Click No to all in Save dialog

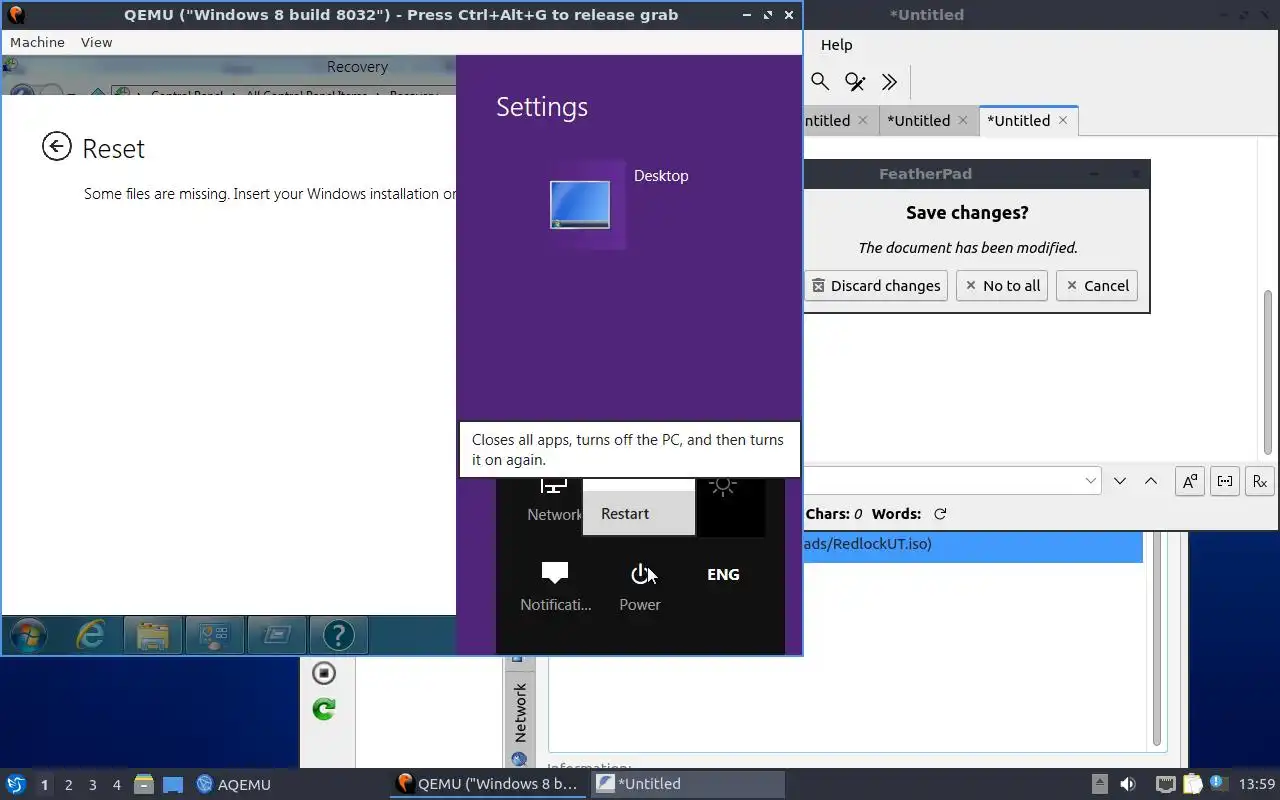pos(1001,285)
